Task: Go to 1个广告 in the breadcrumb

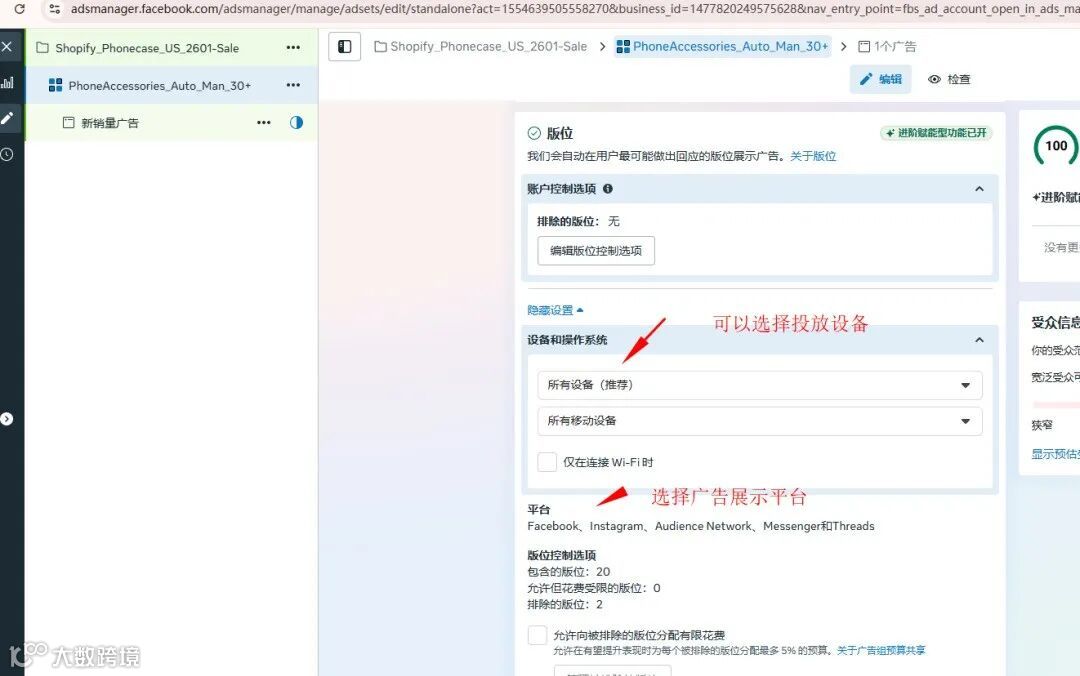Action: tap(887, 46)
